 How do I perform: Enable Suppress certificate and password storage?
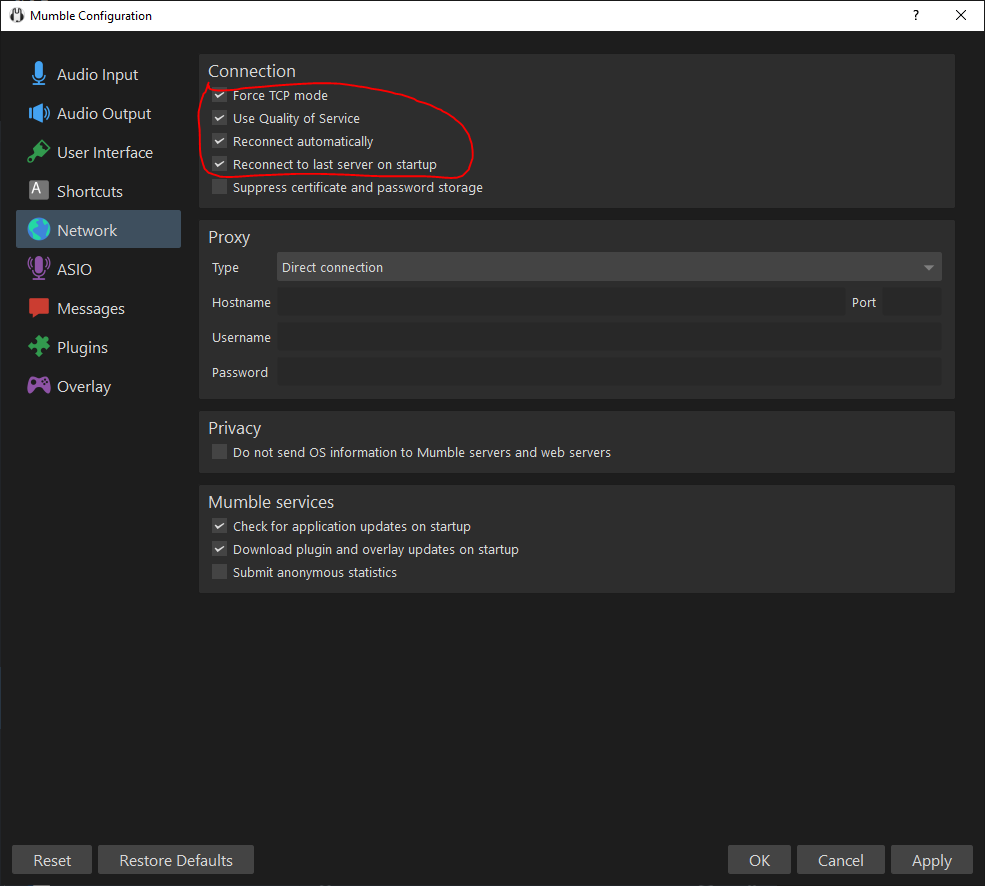pyautogui.click(x=219, y=187)
